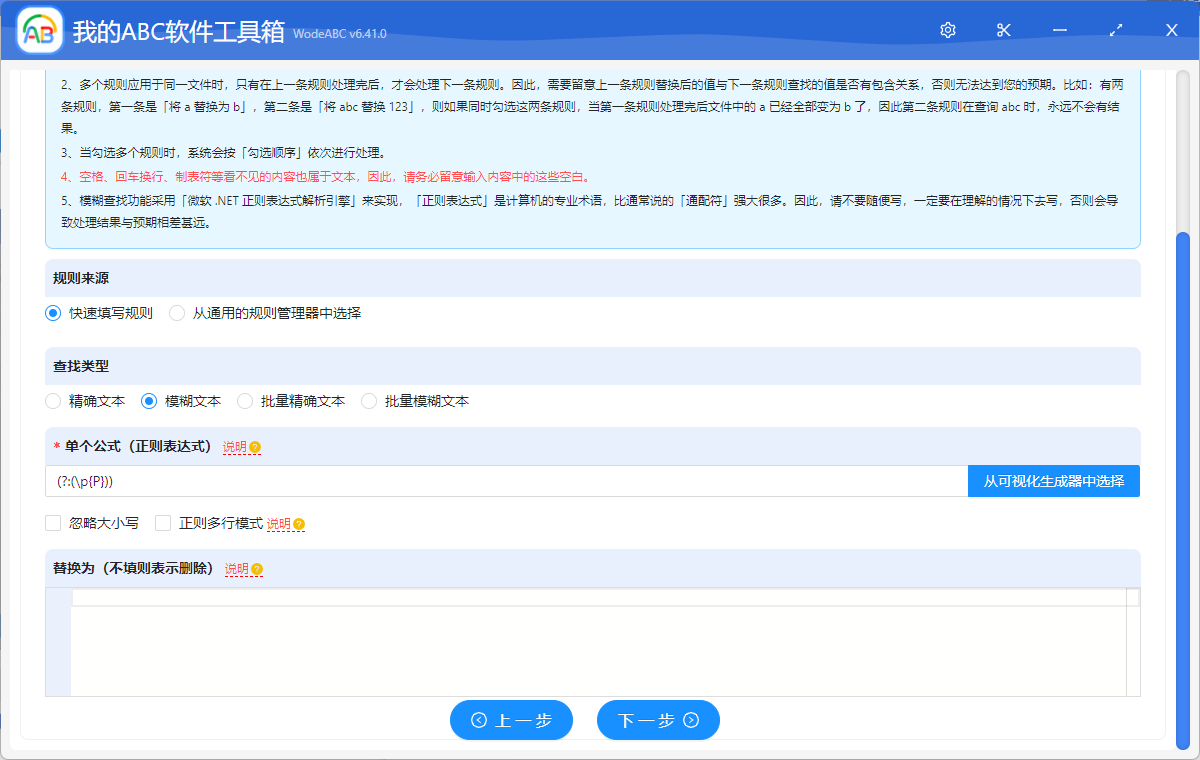Select the 批量精确文本 search type
Image resolution: width=1200 pixels, height=760 pixels.
244,401
